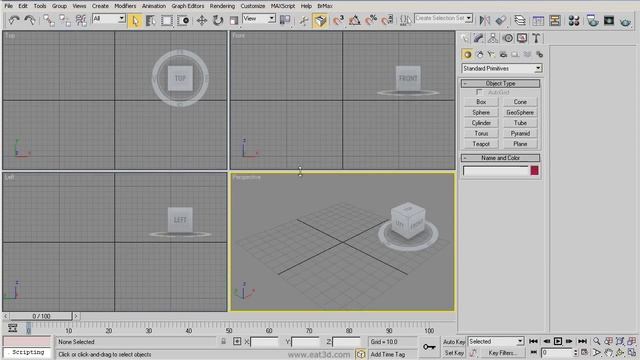Image resolution: width=640 pixels, height=360 pixels.
Task: Open the Rendered Frame Window
Action: 609,20
